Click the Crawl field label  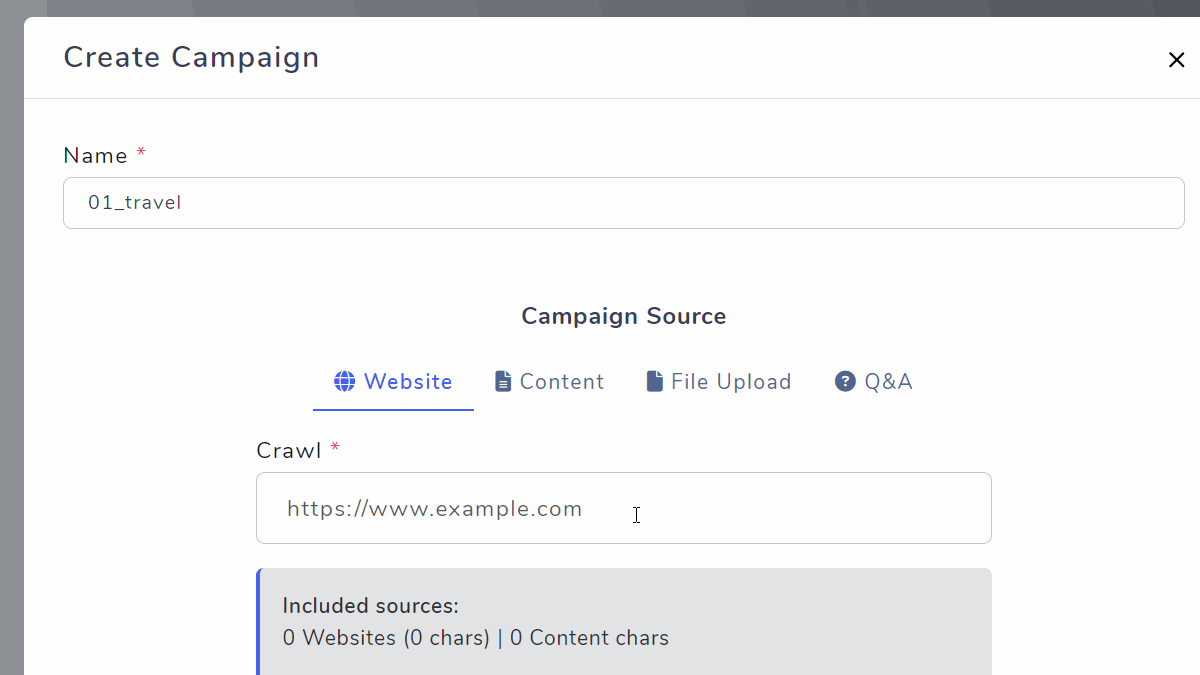click(x=289, y=450)
